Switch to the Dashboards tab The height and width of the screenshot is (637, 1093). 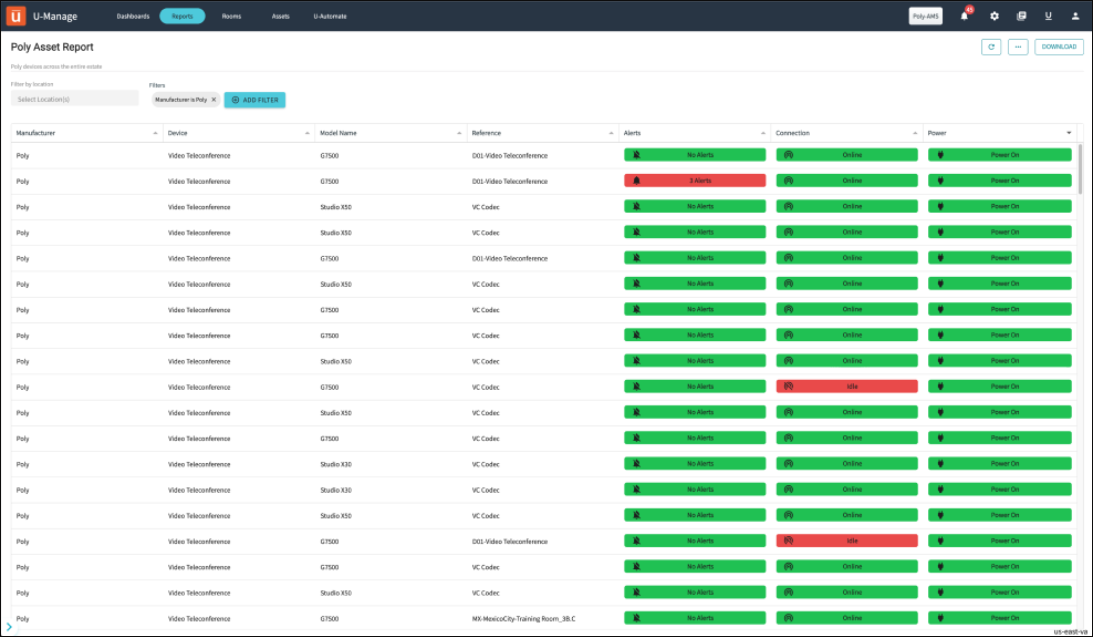pyautogui.click(x=133, y=16)
